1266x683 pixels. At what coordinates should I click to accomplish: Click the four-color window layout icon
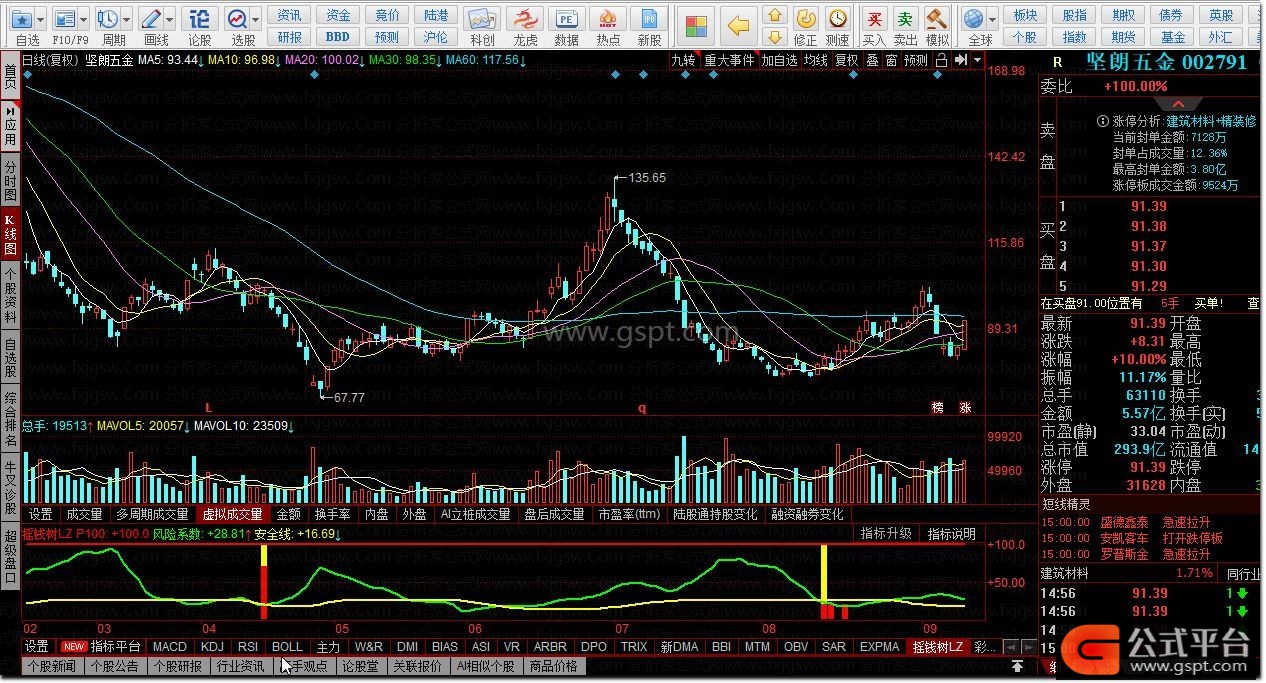tap(697, 25)
